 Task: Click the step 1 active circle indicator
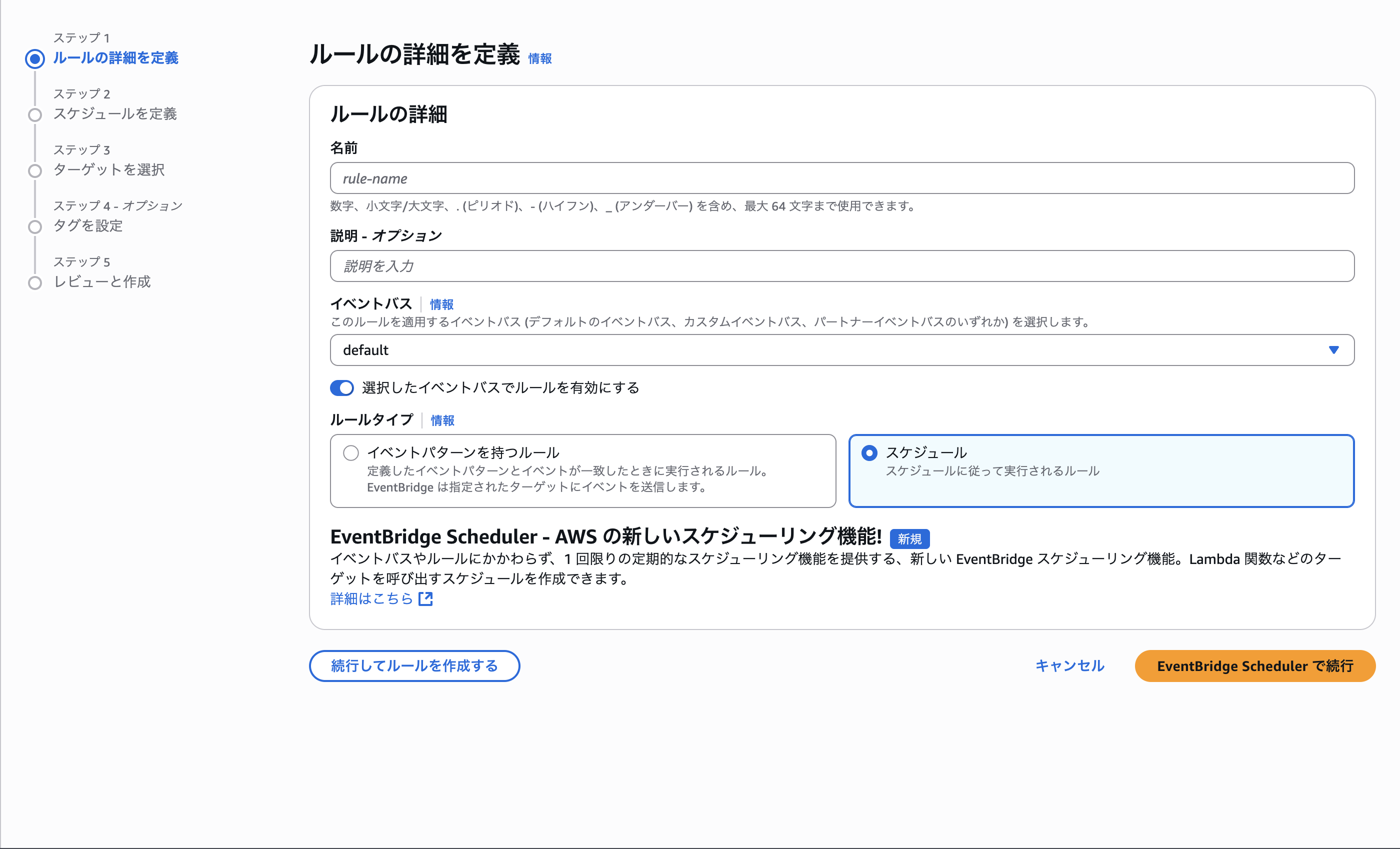coord(34,58)
